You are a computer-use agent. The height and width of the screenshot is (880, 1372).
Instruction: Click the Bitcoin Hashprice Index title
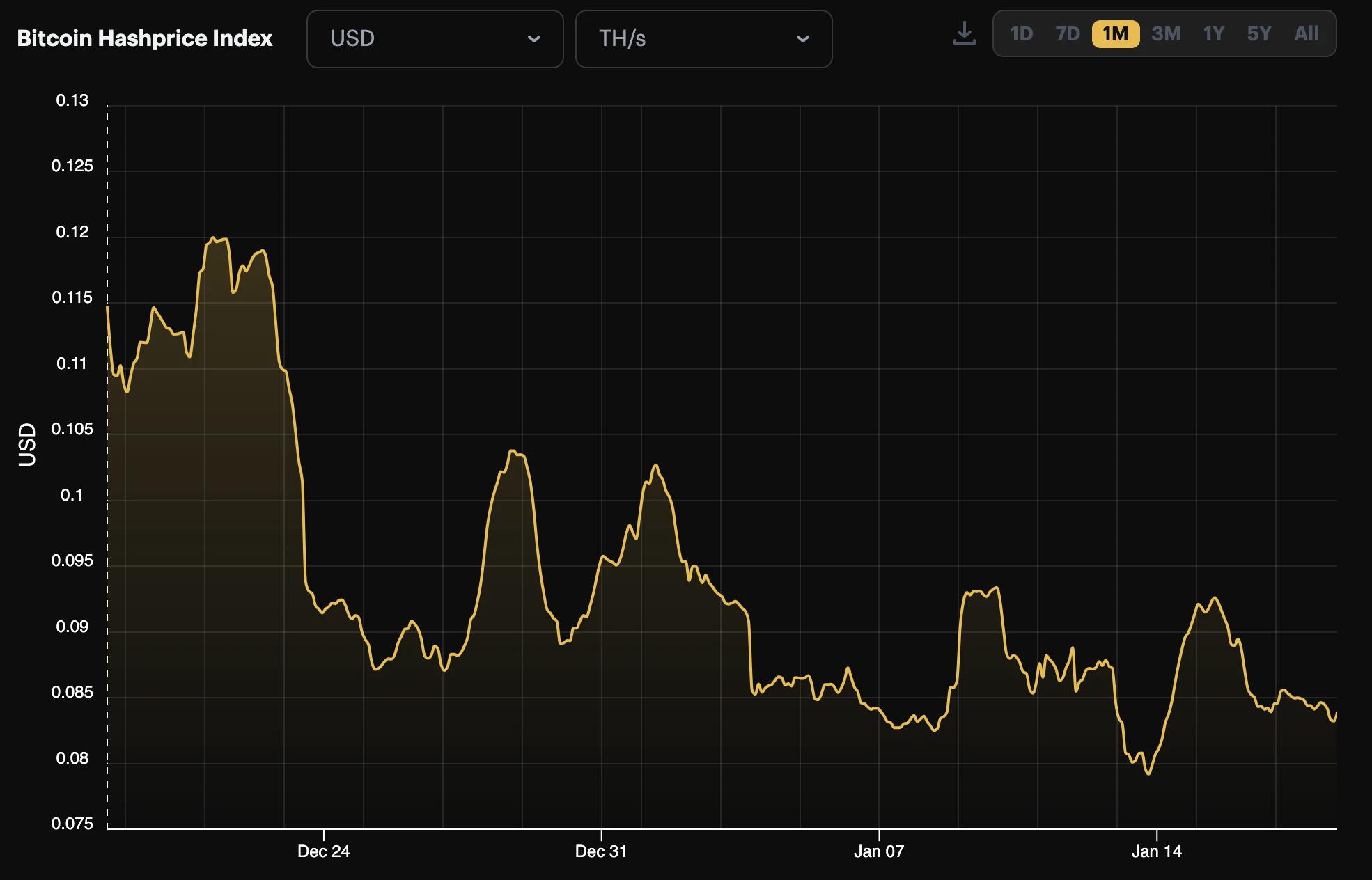point(145,38)
